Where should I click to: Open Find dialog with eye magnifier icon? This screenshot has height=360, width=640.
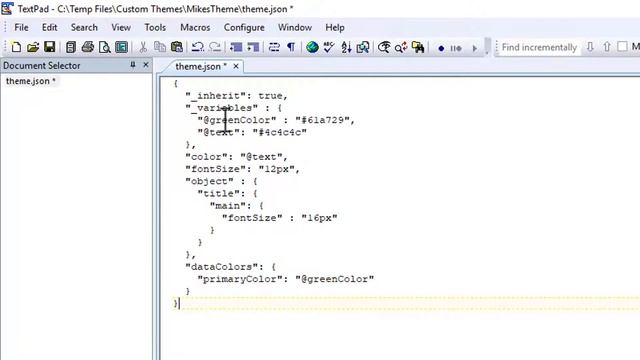[x=384, y=47]
